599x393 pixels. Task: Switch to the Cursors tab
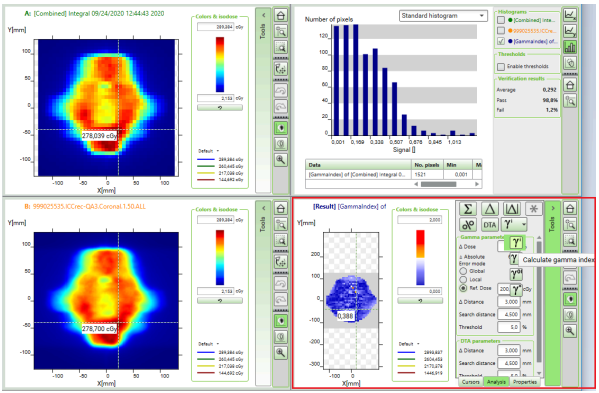click(x=470, y=382)
